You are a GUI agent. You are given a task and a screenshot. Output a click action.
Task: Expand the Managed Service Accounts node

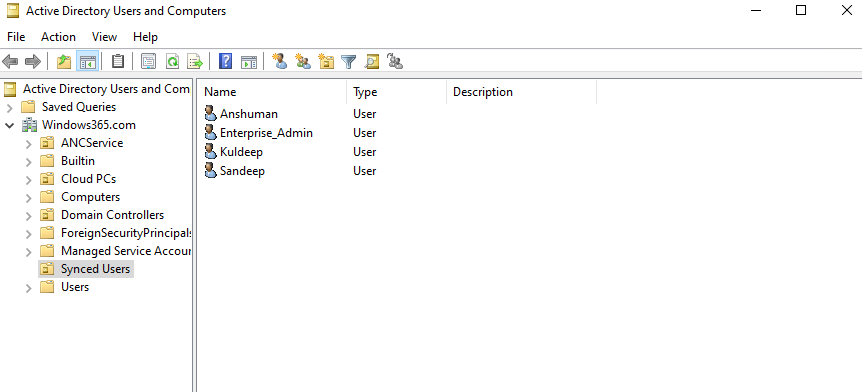click(29, 252)
